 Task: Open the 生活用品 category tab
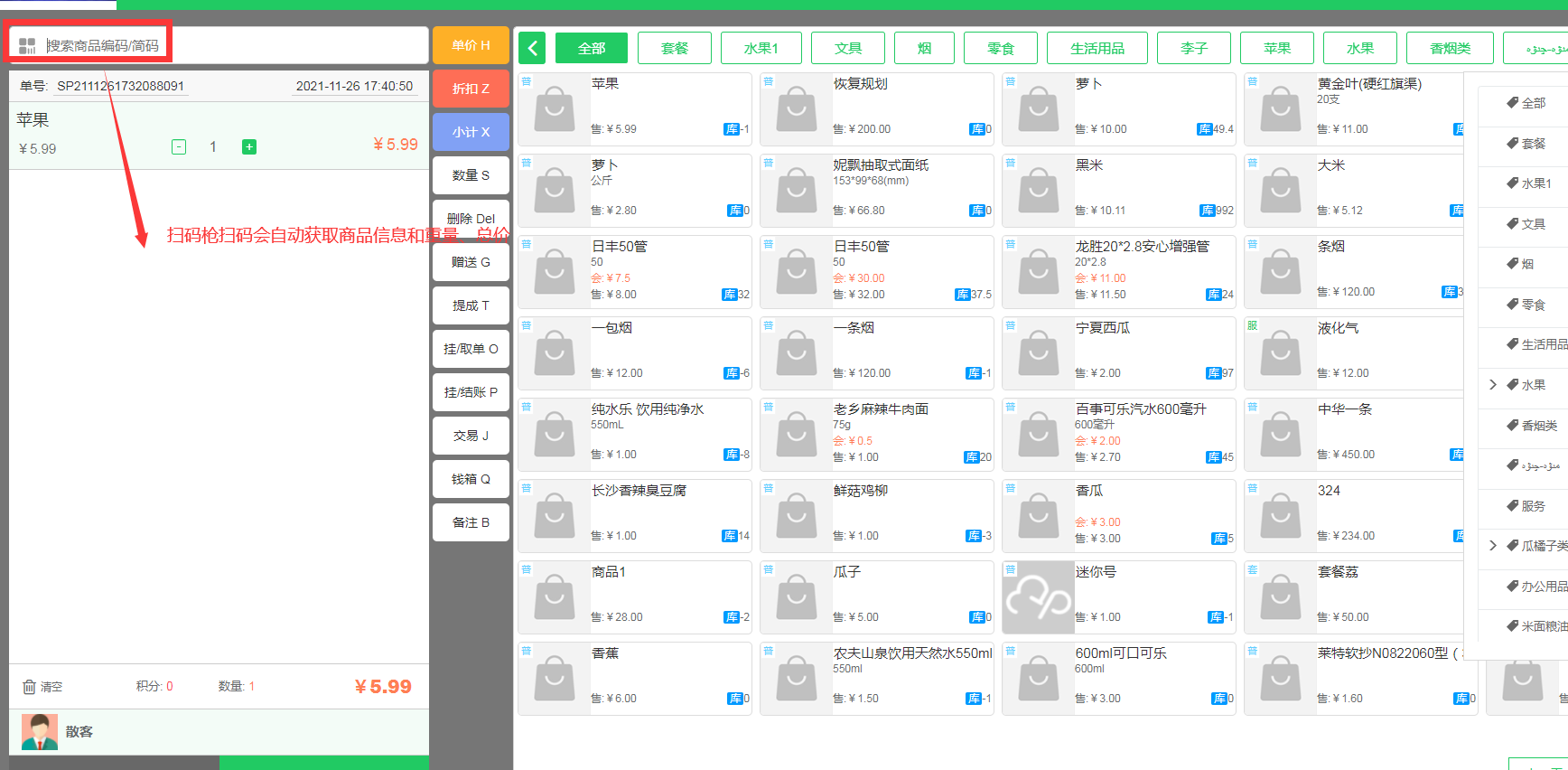tap(1097, 48)
